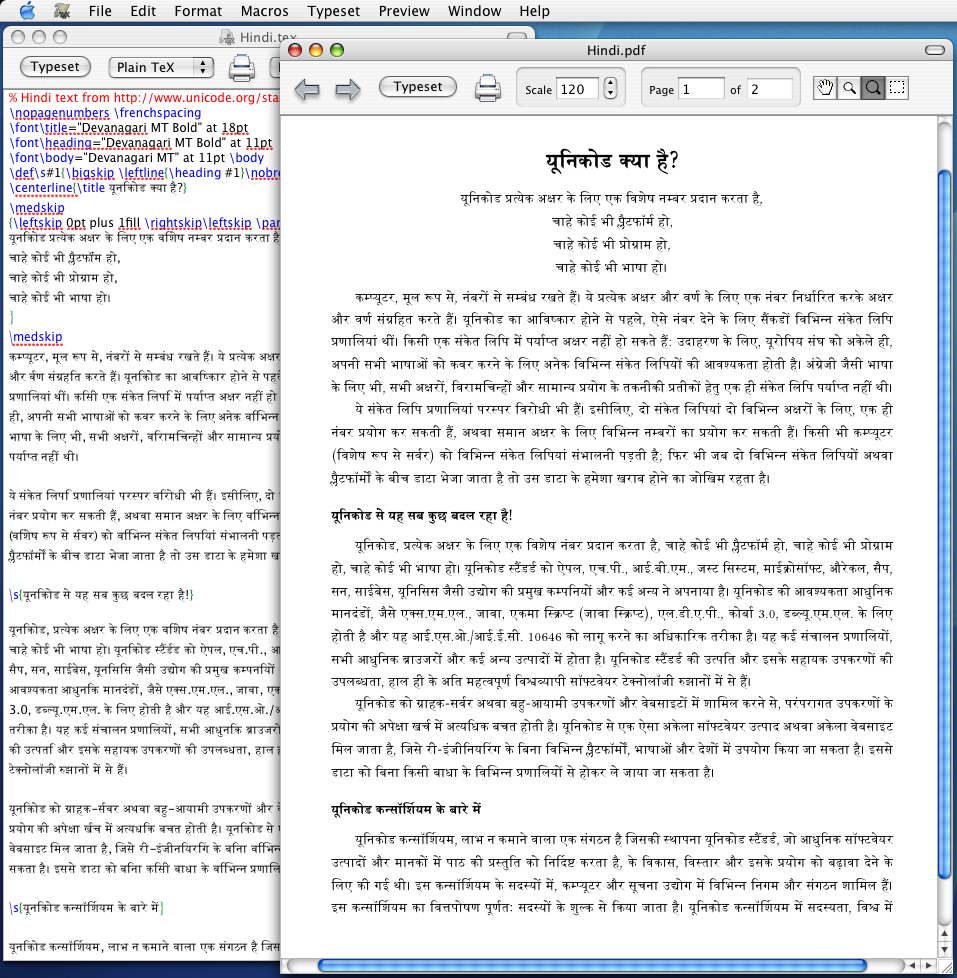Print the Hindi.pdf preview document
Viewport: 957px width, 978px height.
pos(487,88)
